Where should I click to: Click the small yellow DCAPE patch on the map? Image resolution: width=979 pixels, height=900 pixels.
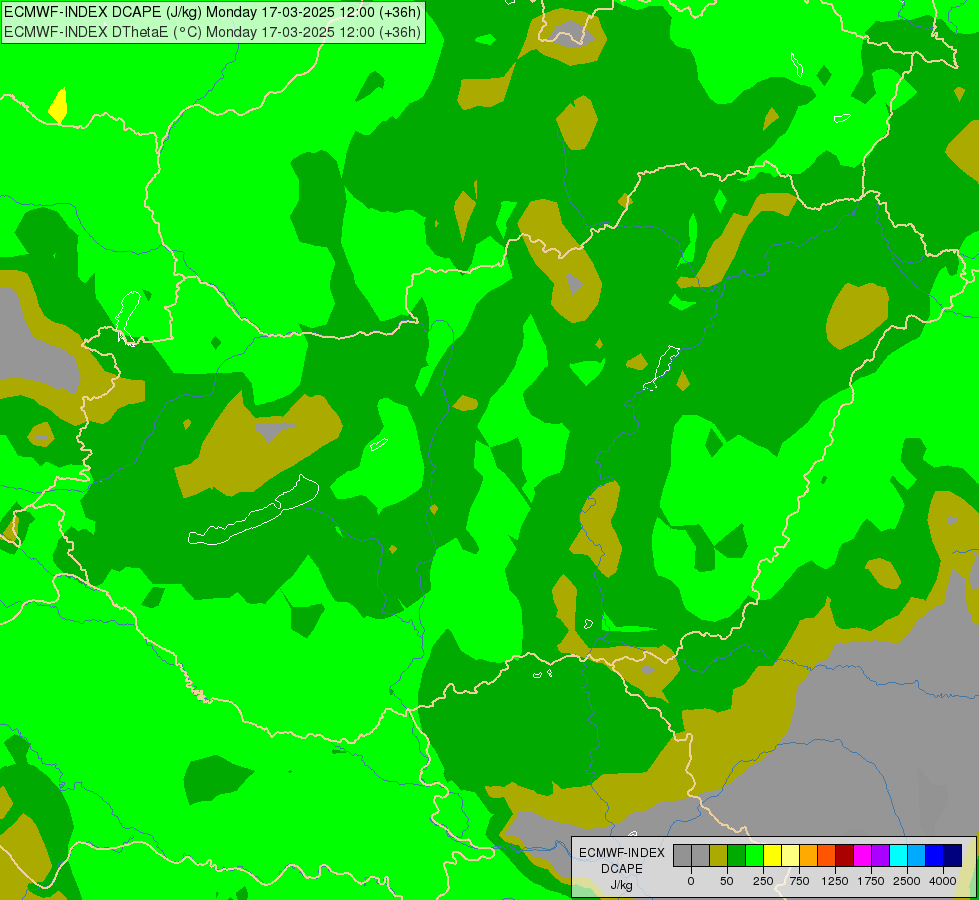point(58,107)
